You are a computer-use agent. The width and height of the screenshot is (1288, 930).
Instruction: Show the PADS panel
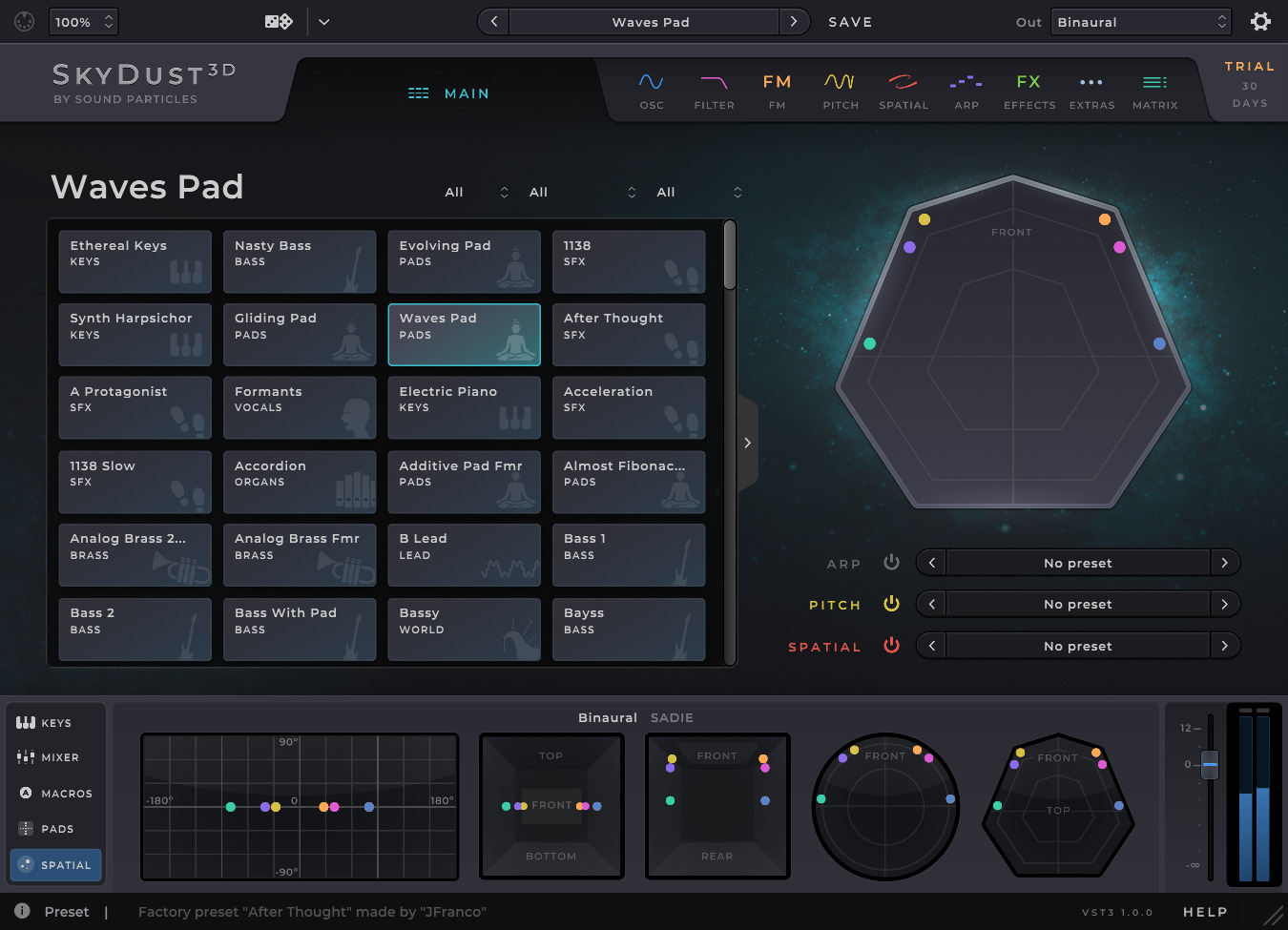[54, 829]
